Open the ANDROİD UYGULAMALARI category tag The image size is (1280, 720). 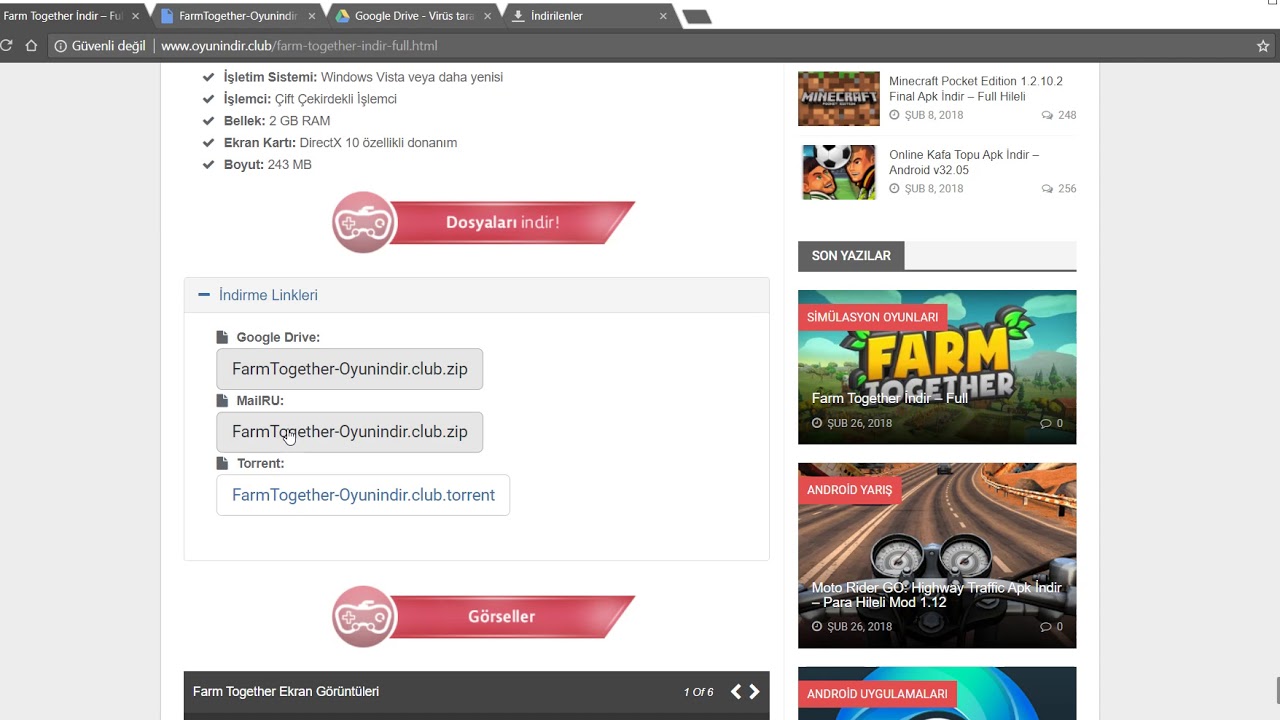click(x=877, y=694)
